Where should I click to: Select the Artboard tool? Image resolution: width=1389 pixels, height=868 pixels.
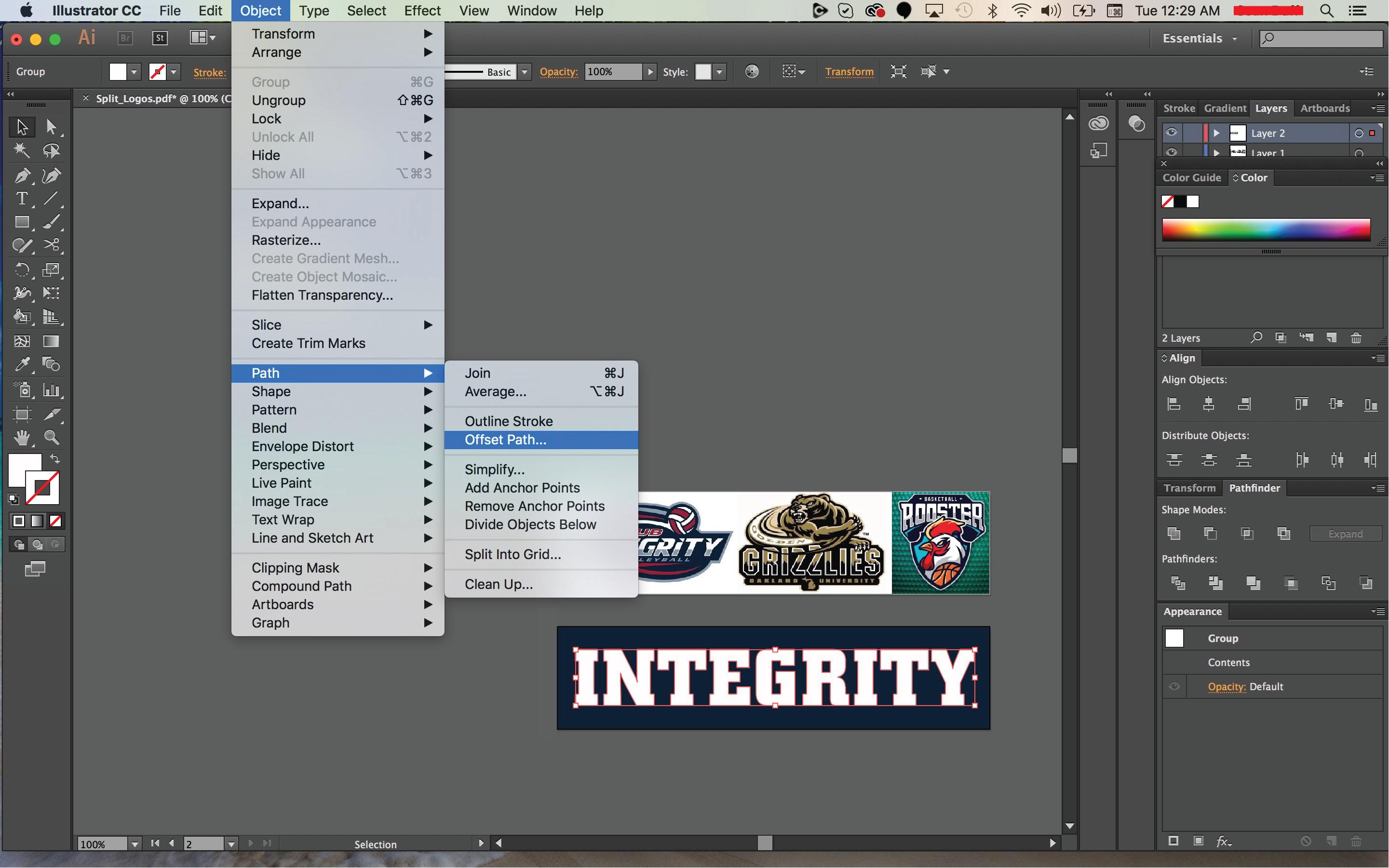[22, 414]
